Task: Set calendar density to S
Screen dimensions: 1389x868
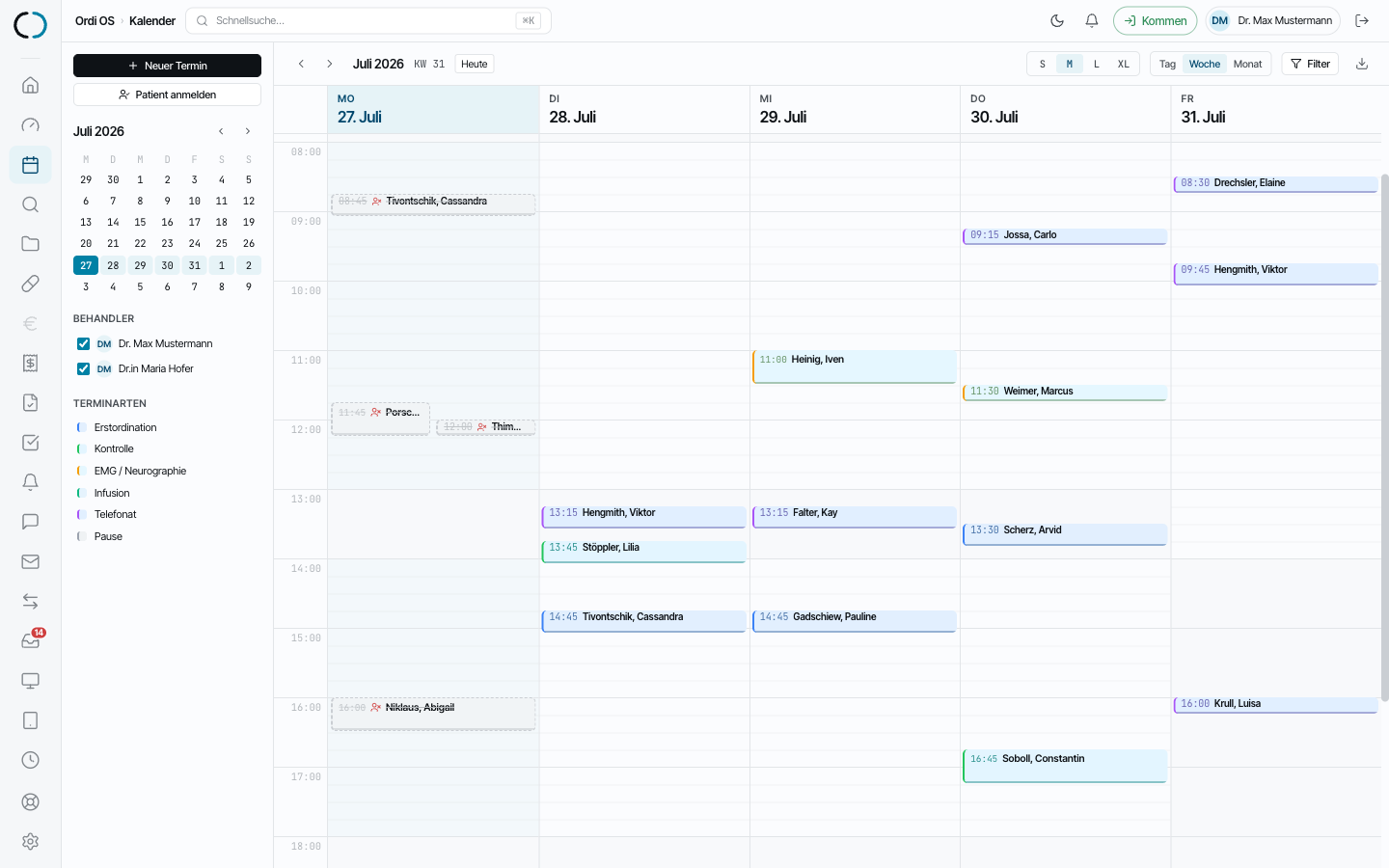Action: (x=1042, y=64)
